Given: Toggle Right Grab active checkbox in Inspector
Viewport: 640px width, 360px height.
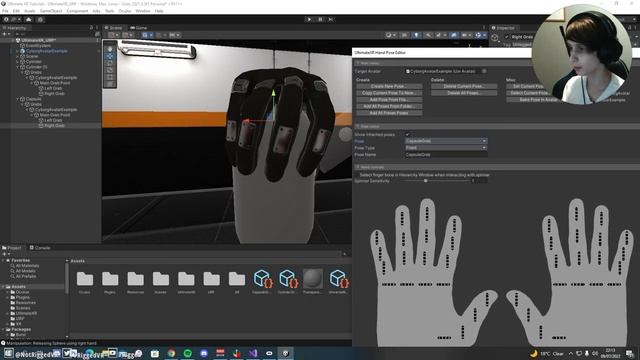Looking at the screenshot, I should click(x=507, y=37).
